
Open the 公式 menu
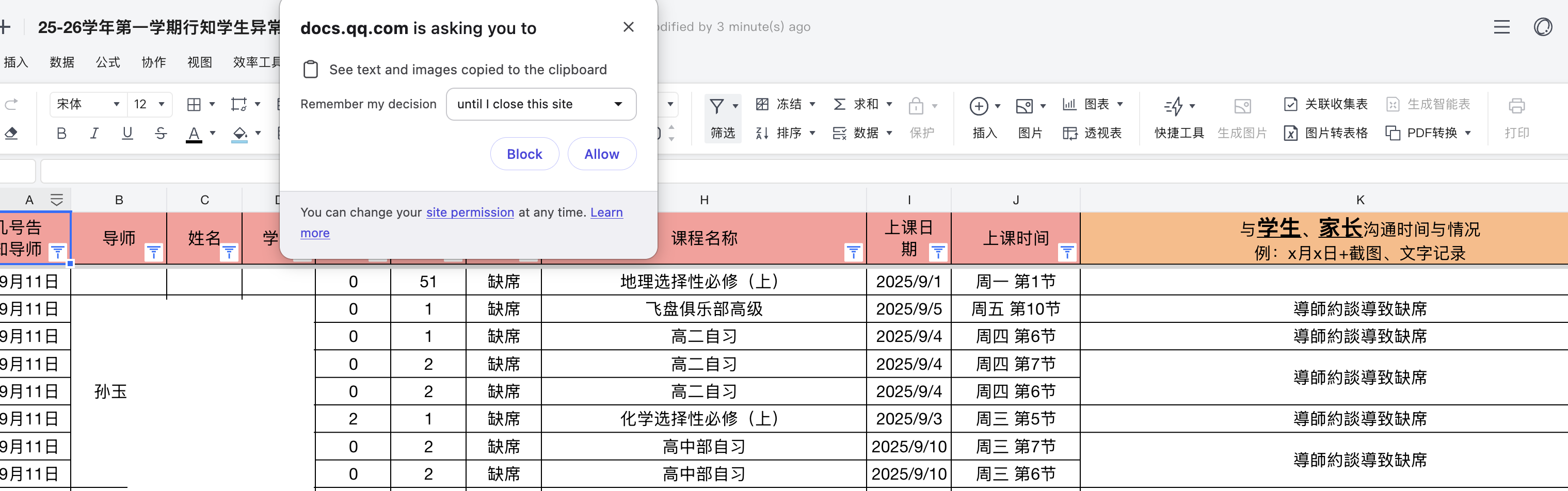pyautogui.click(x=108, y=62)
